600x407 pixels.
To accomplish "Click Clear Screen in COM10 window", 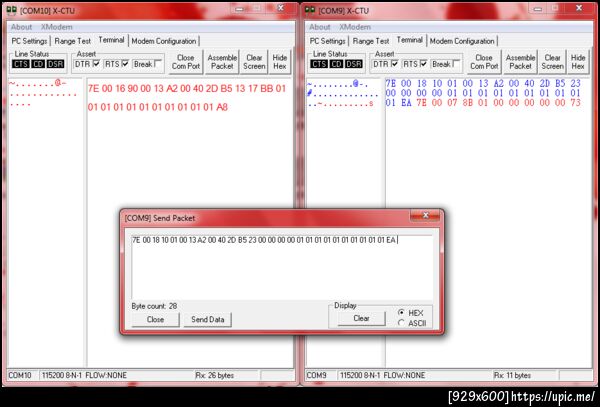I will tap(254, 62).
